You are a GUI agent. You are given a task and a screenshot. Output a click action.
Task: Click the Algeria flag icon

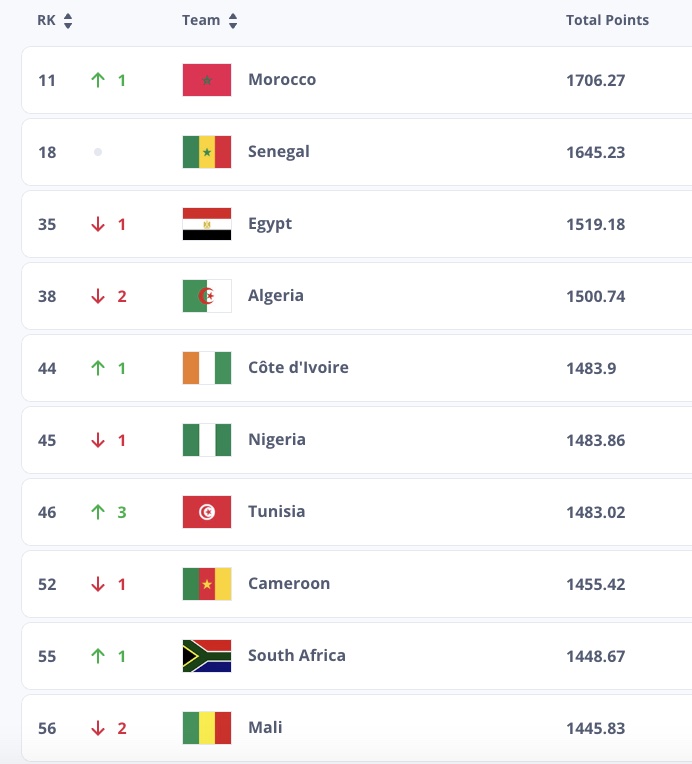207,296
